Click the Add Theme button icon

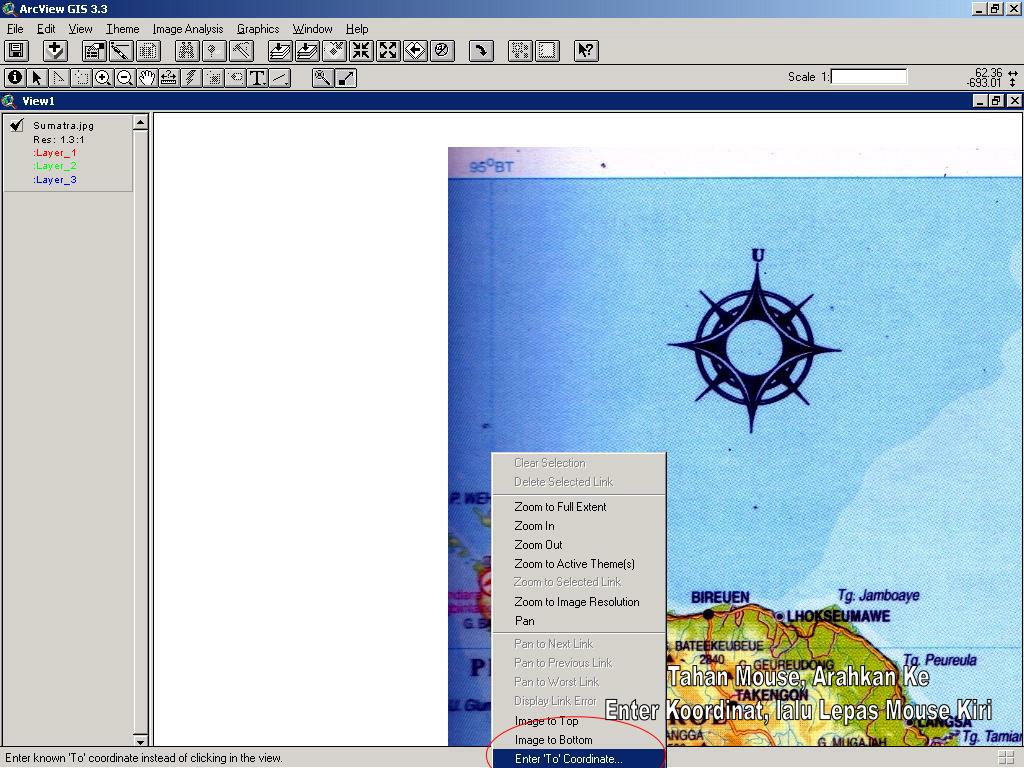tap(56, 50)
